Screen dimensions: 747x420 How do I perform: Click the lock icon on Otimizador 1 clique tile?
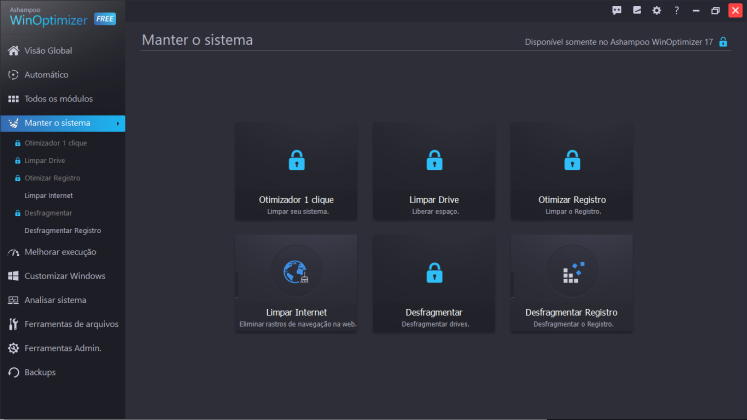[x=296, y=160]
